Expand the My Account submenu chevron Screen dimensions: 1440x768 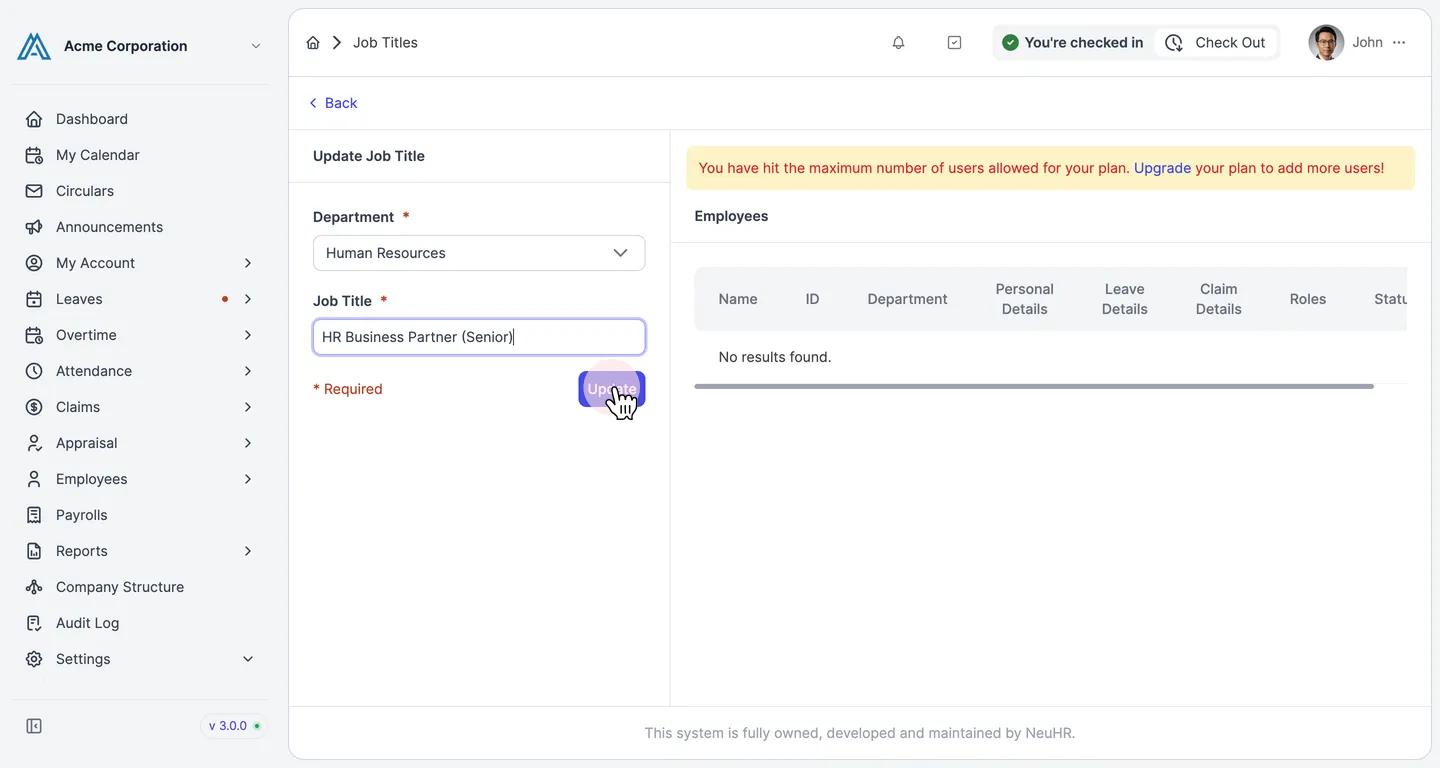[x=248, y=263]
